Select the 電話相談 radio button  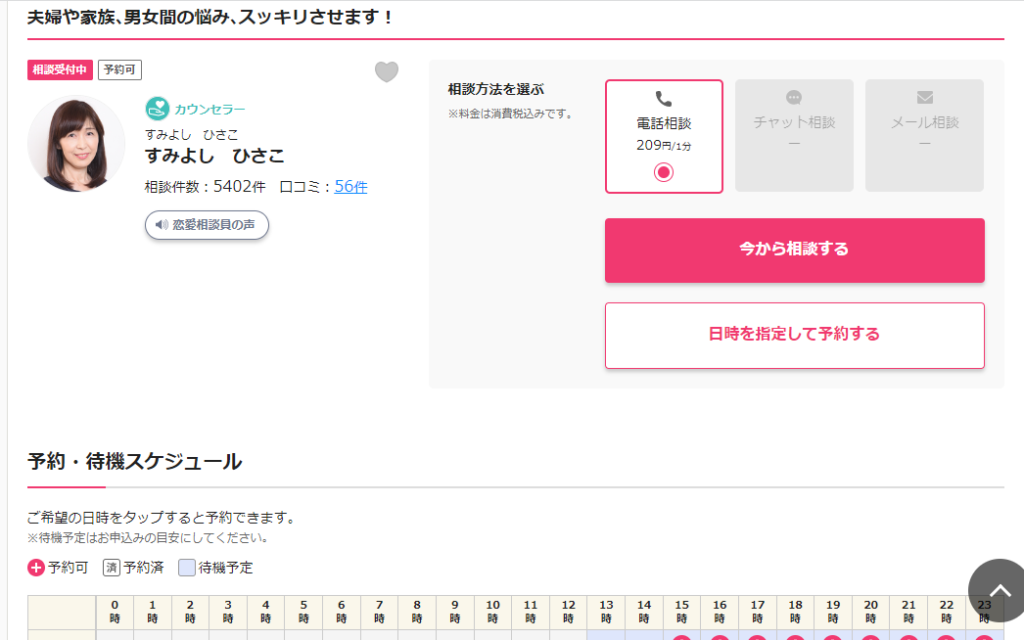point(664,172)
